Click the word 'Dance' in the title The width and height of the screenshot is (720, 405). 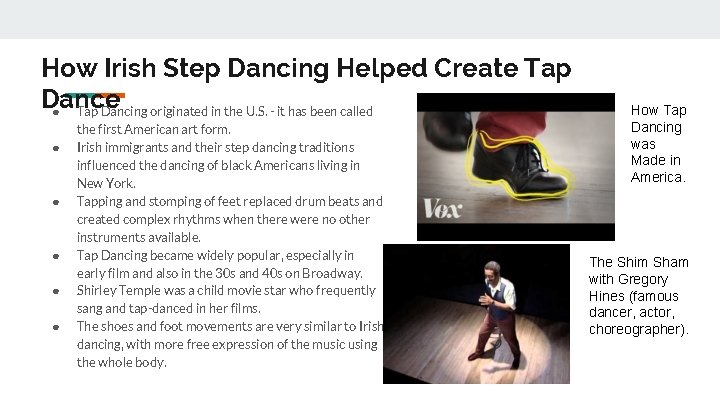coord(81,99)
